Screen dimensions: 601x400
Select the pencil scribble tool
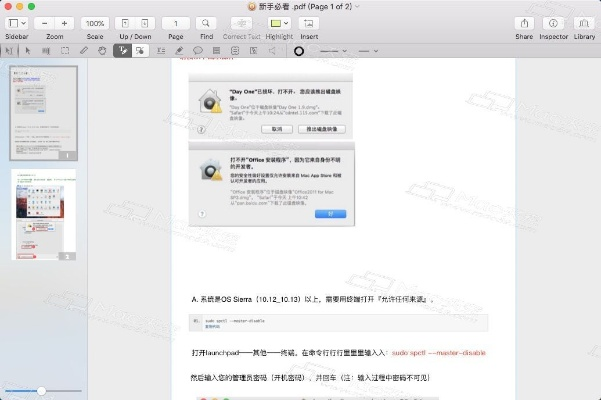tap(84, 51)
